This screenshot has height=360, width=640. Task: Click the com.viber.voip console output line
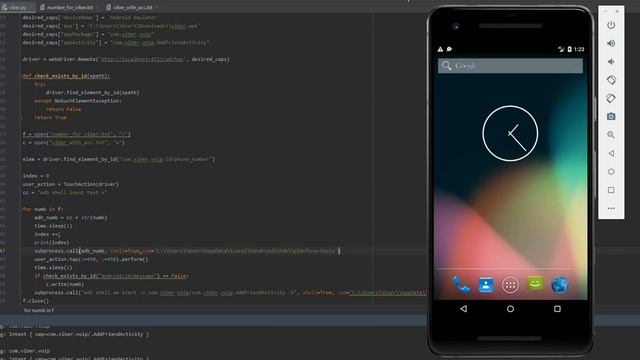(x=29, y=351)
